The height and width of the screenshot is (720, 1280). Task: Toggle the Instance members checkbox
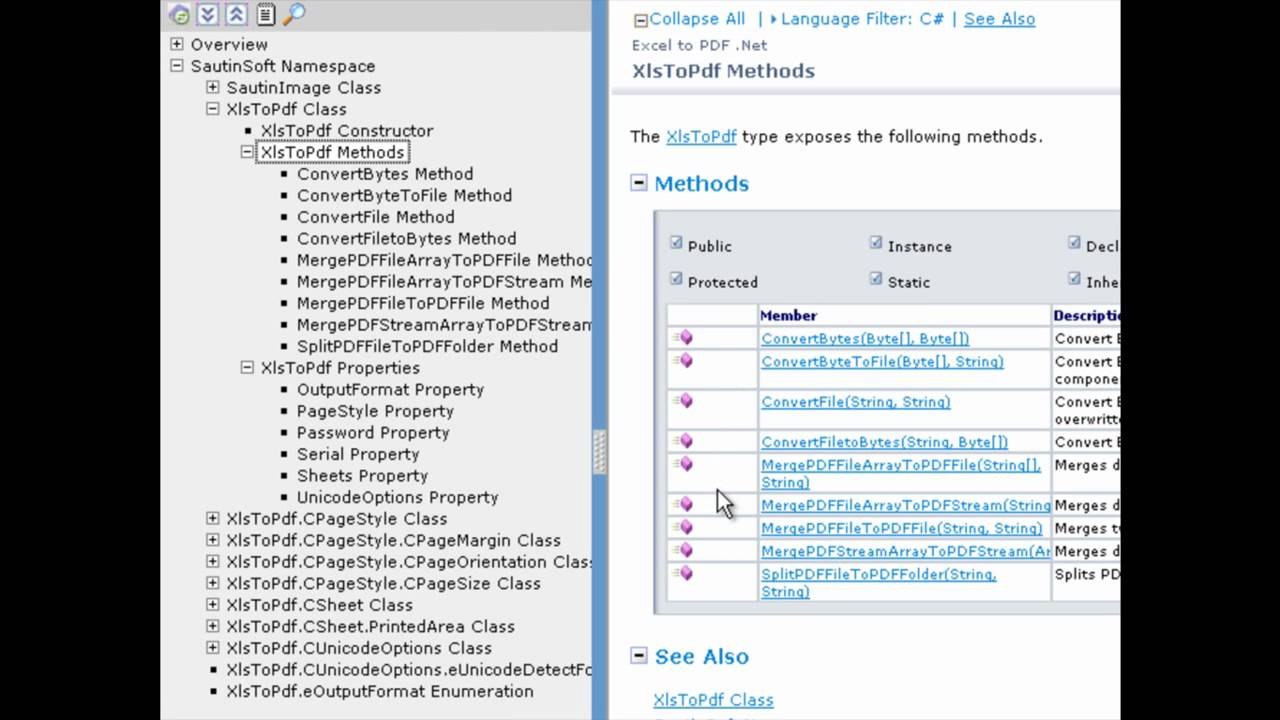(876, 243)
